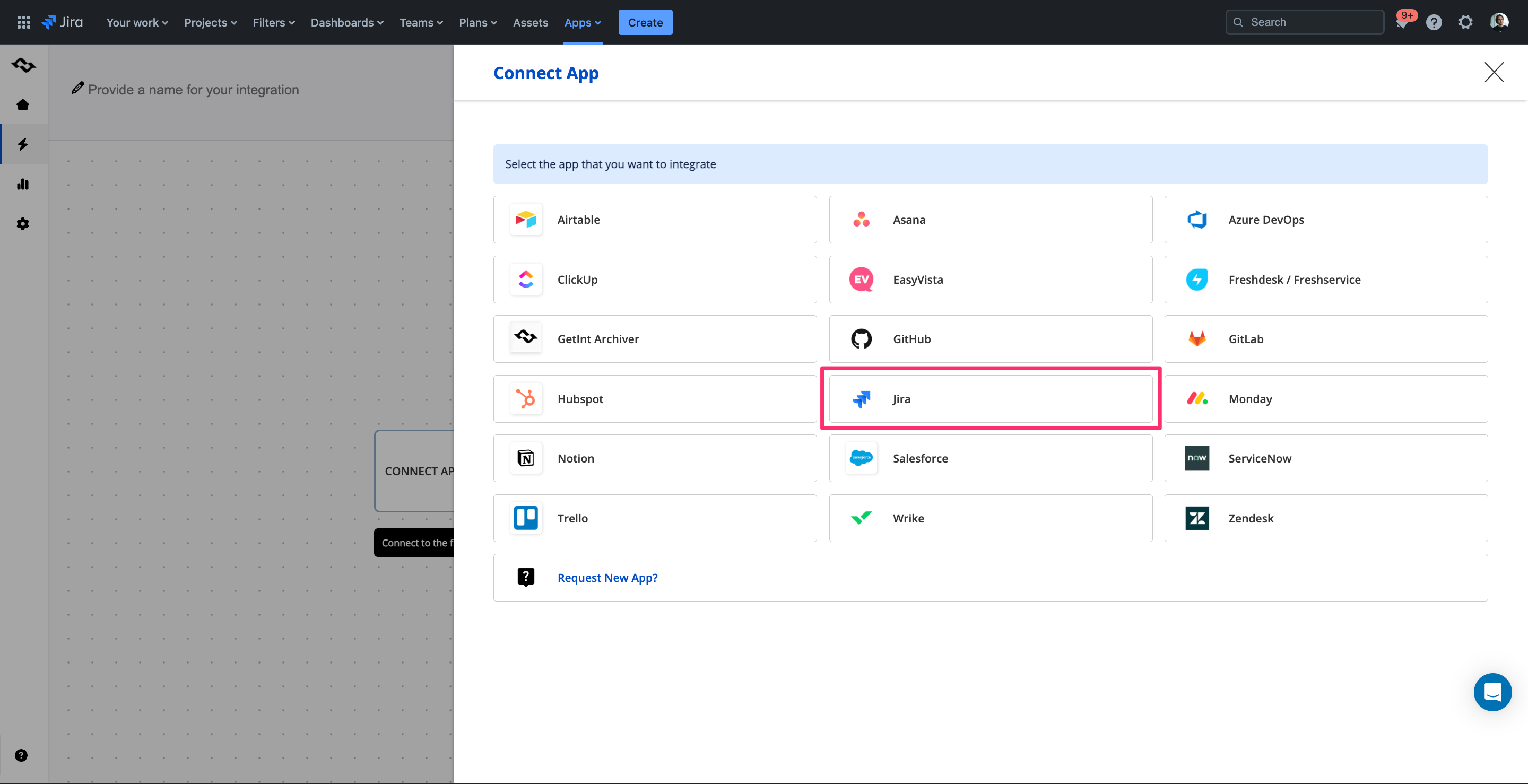This screenshot has height=784, width=1528.
Task: Expand the Your work dropdown
Action: click(137, 22)
